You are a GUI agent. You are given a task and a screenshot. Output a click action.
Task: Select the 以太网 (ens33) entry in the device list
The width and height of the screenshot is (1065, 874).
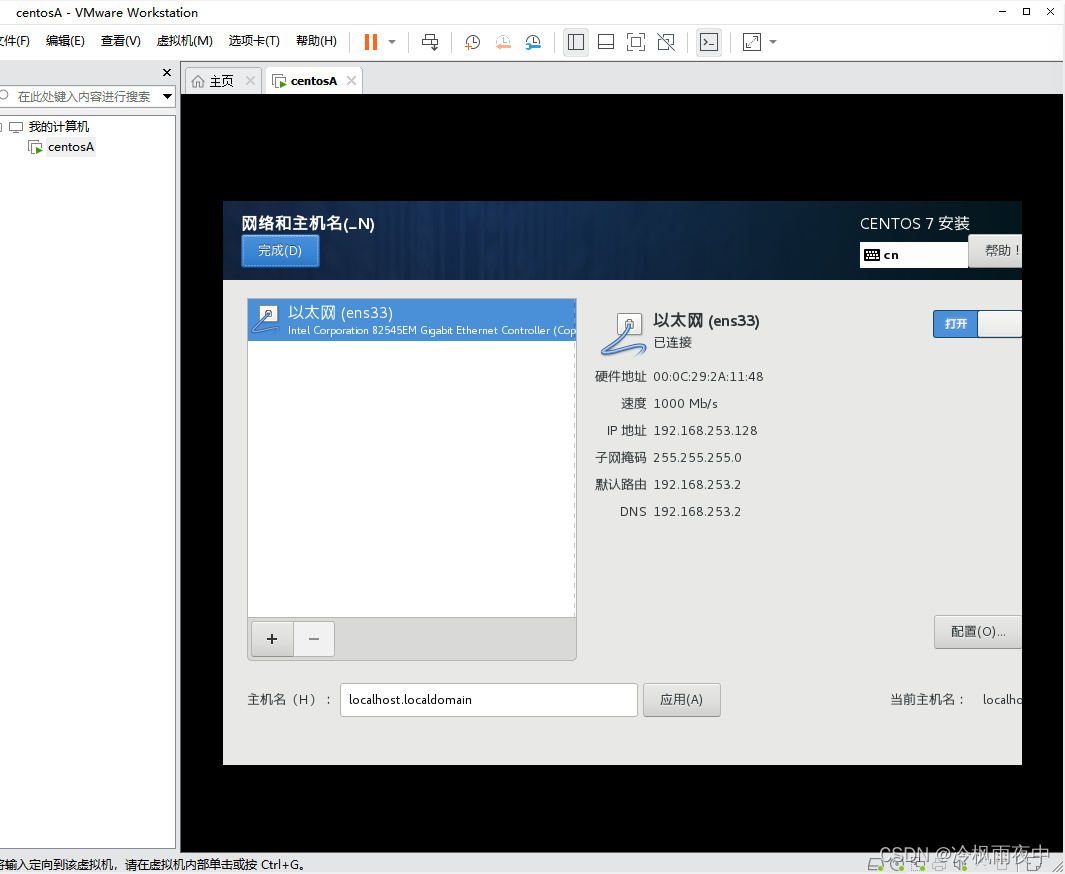412,321
